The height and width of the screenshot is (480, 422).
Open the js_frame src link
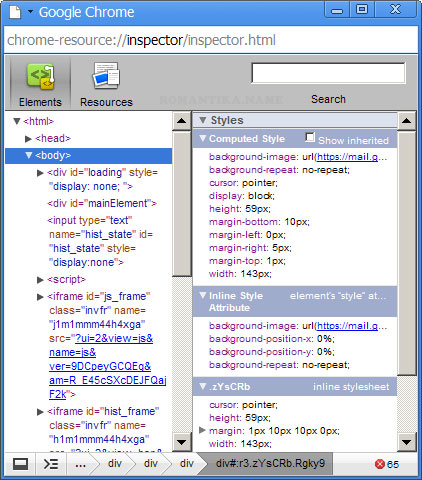tap(107, 366)
